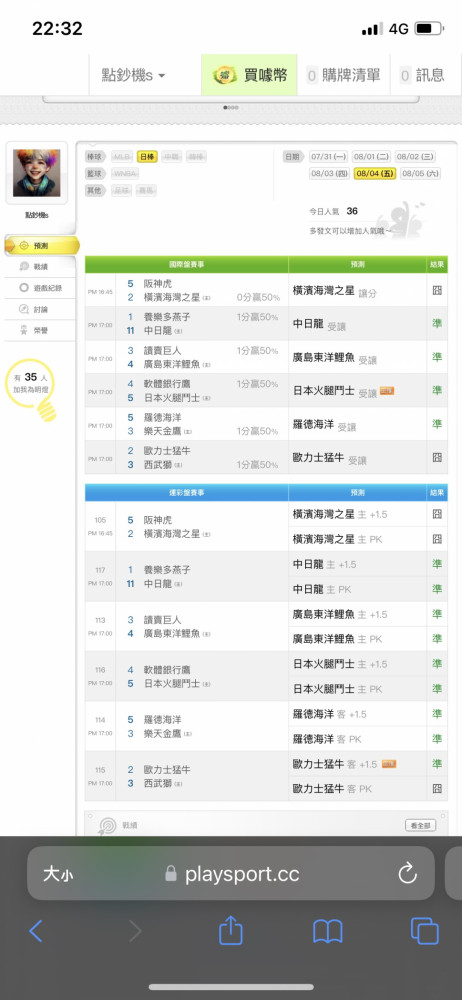Tap the carousel page indicator dots
The width and height of the screenshot is (462, 1000).
coord(231,107)
